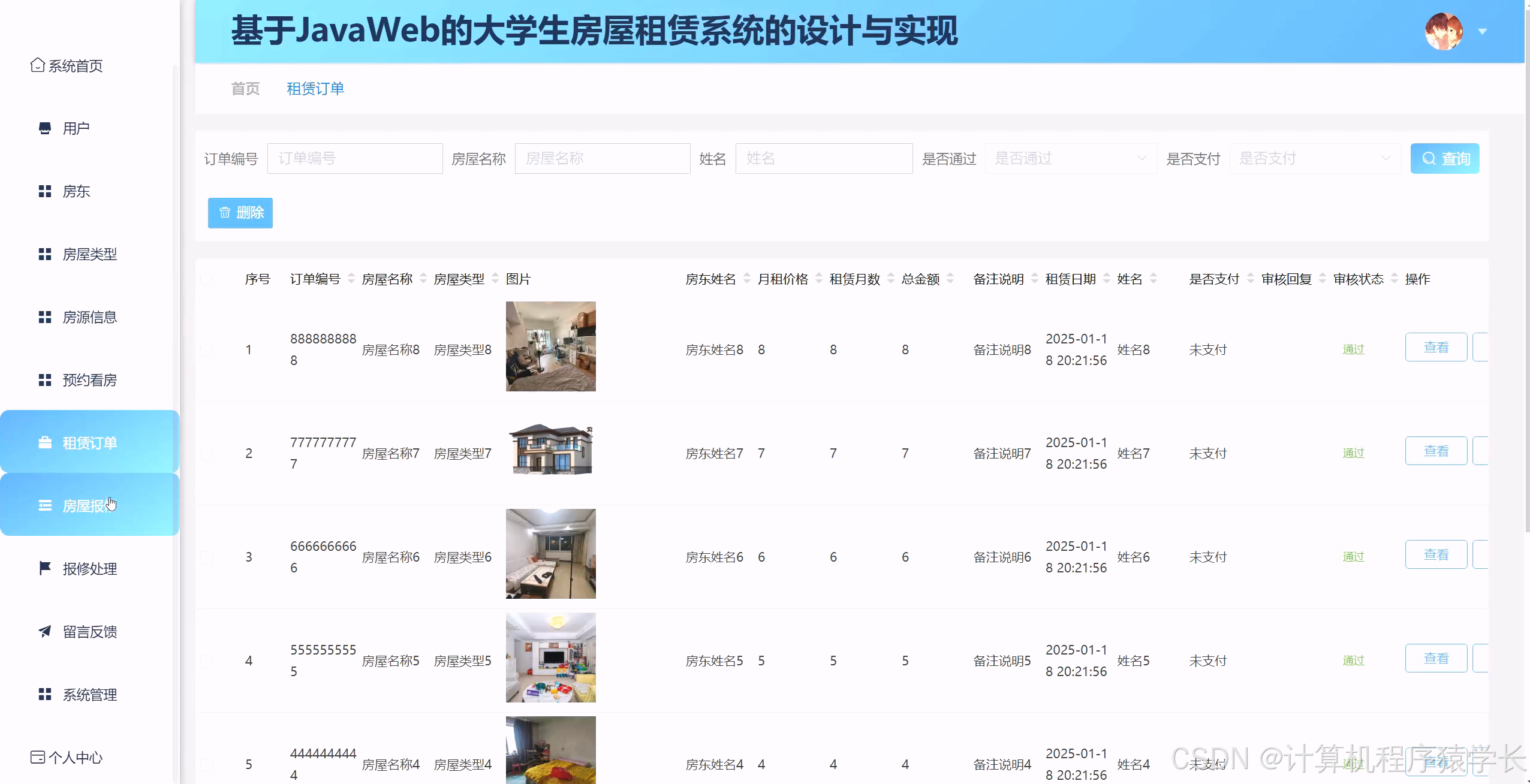Click the list icon beside 房屋报修

point(45,505)
